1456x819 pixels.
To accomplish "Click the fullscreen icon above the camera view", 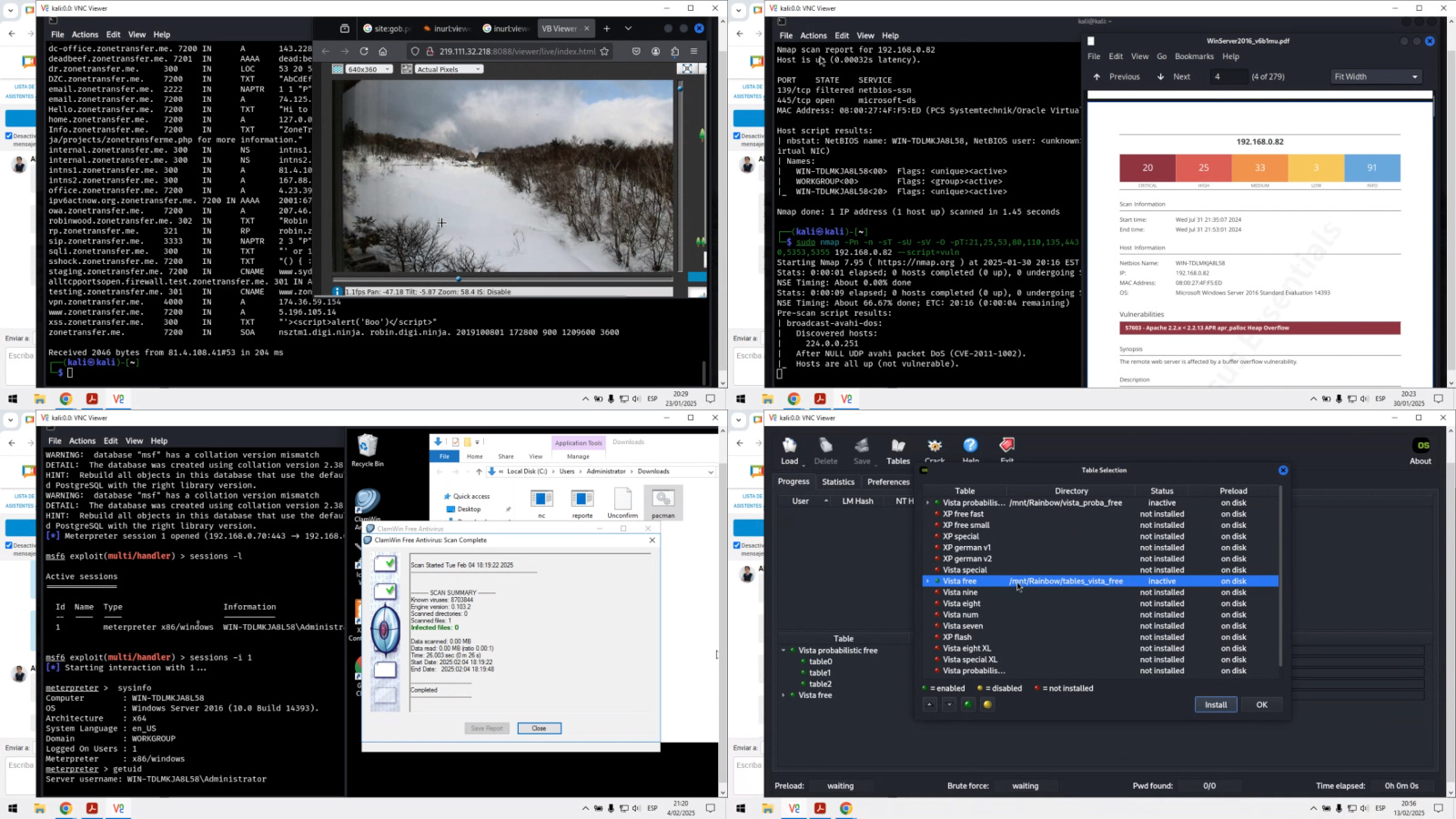I will pyautogui.click(x=687, y=69).
